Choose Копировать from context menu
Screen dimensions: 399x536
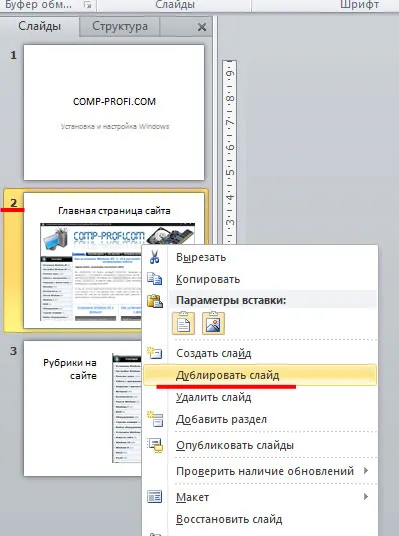tap(260, 279)
